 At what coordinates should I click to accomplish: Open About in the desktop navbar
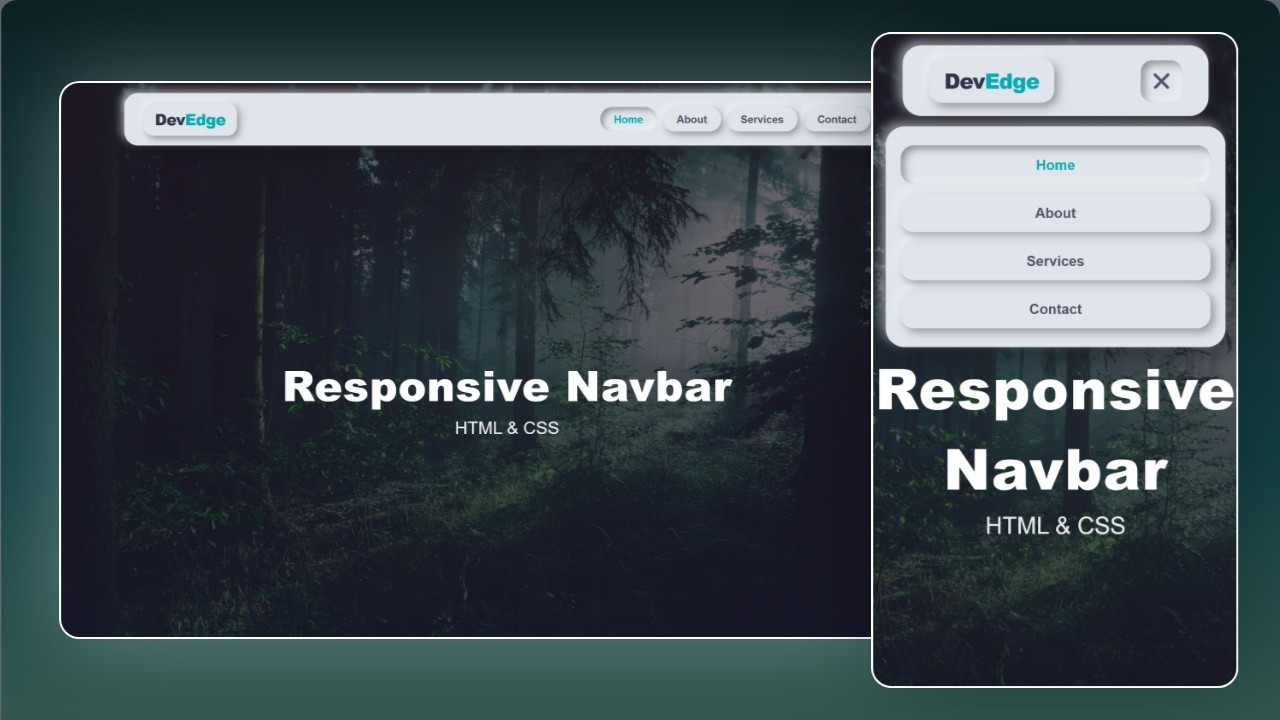coord(691,119)
